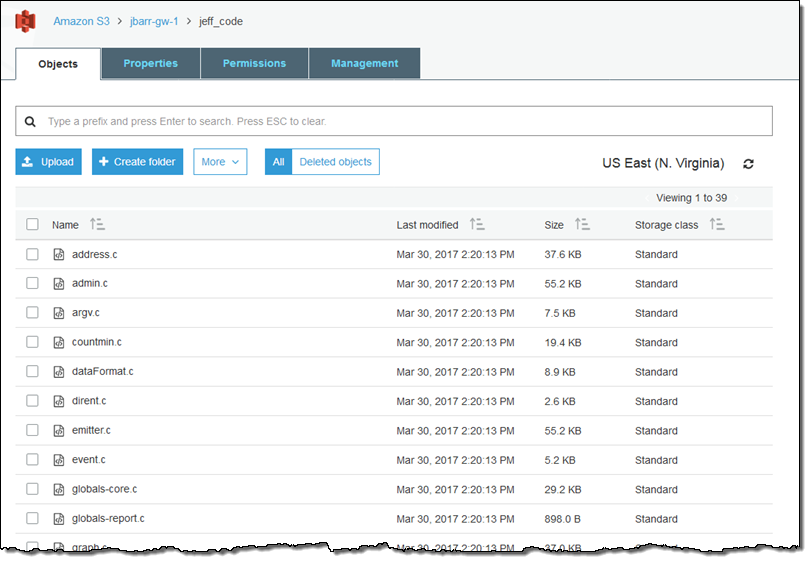
Task: Click the magnifier icon in the search bar
Action: tap(30, 121)
